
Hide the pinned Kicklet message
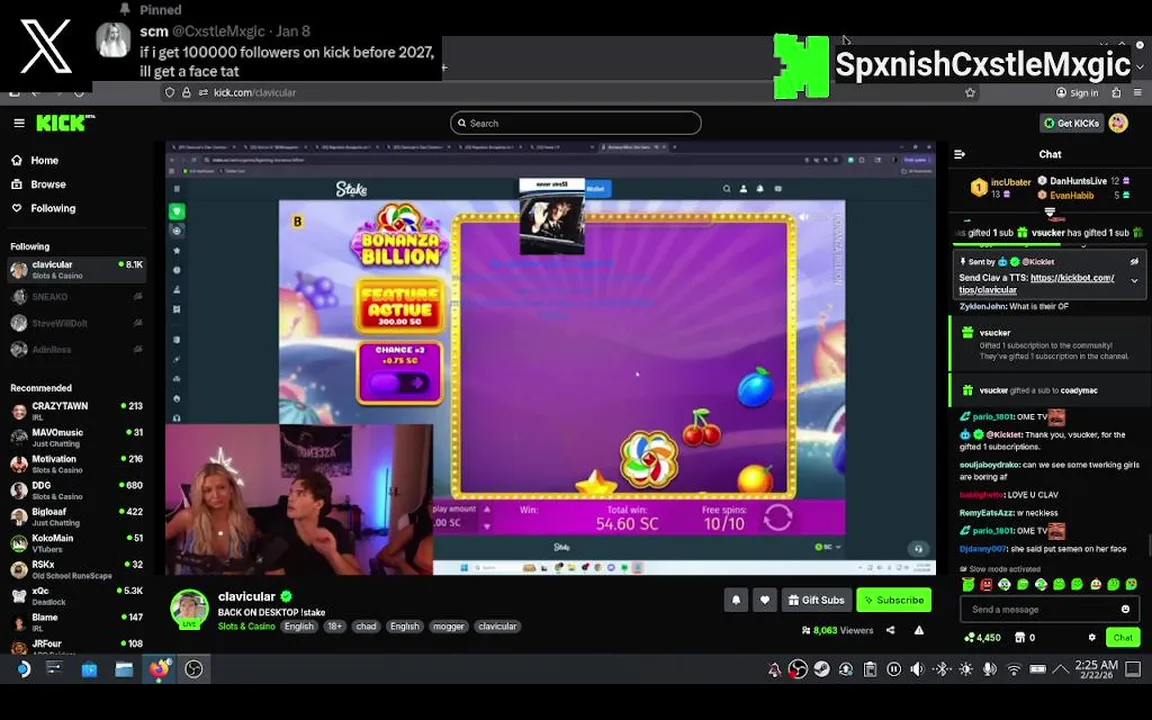coord(1134,262)
